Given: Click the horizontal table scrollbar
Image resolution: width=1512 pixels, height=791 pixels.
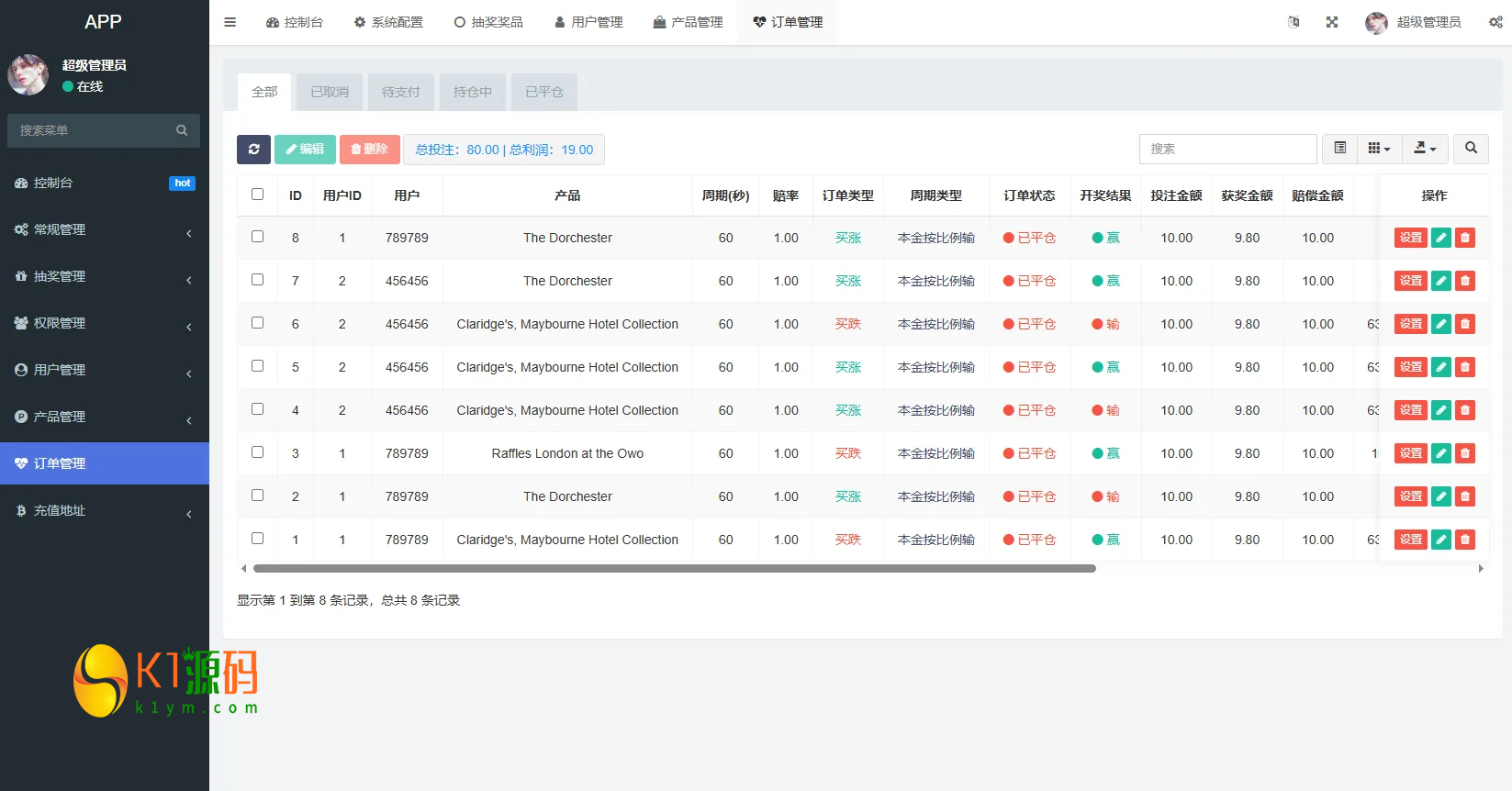Looking at the screenshot, I should point(675,569).
